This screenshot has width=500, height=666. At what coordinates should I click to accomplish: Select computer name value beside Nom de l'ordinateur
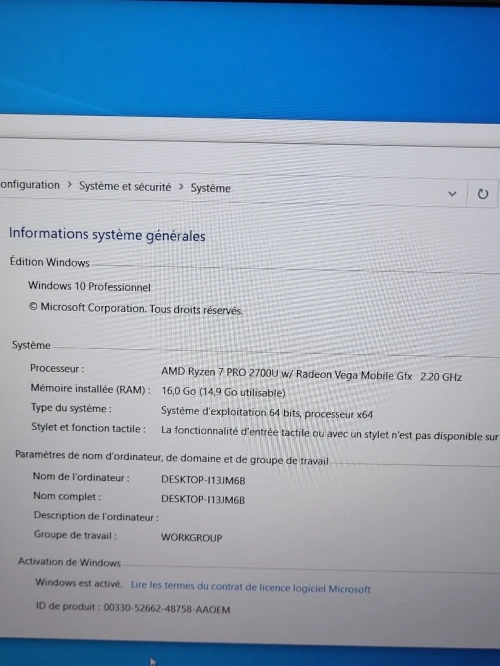click(203, 480)
